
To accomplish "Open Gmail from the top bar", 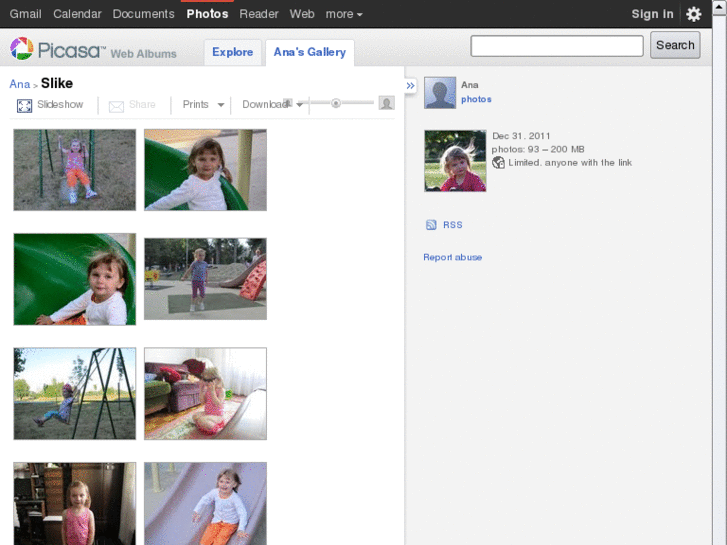I will click(x=26, y=14).
